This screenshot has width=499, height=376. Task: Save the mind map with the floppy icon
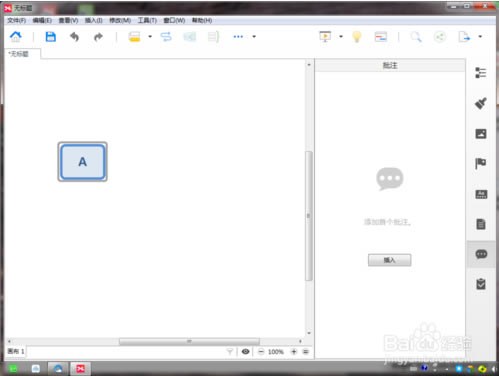coord(51,36)
